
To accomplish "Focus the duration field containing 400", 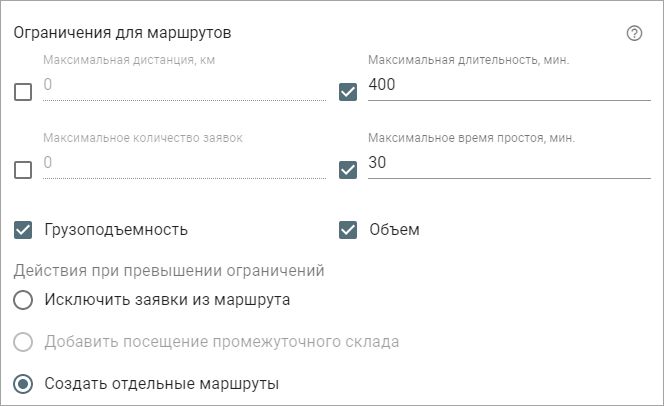I will [509, 85].
